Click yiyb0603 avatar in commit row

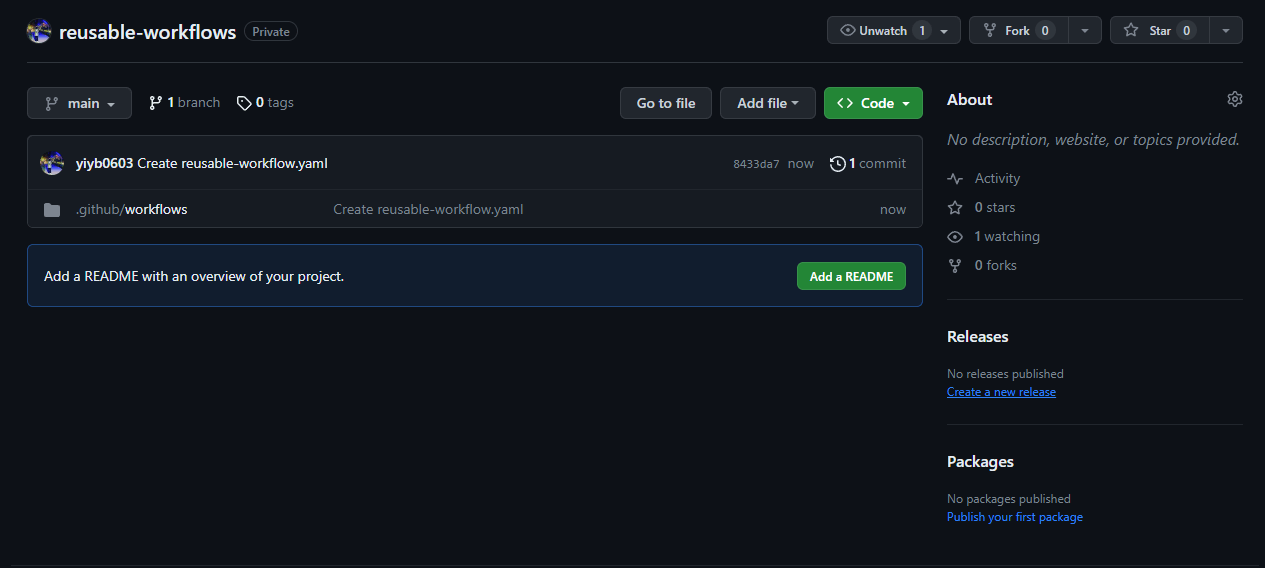click(x=52, y=164)
